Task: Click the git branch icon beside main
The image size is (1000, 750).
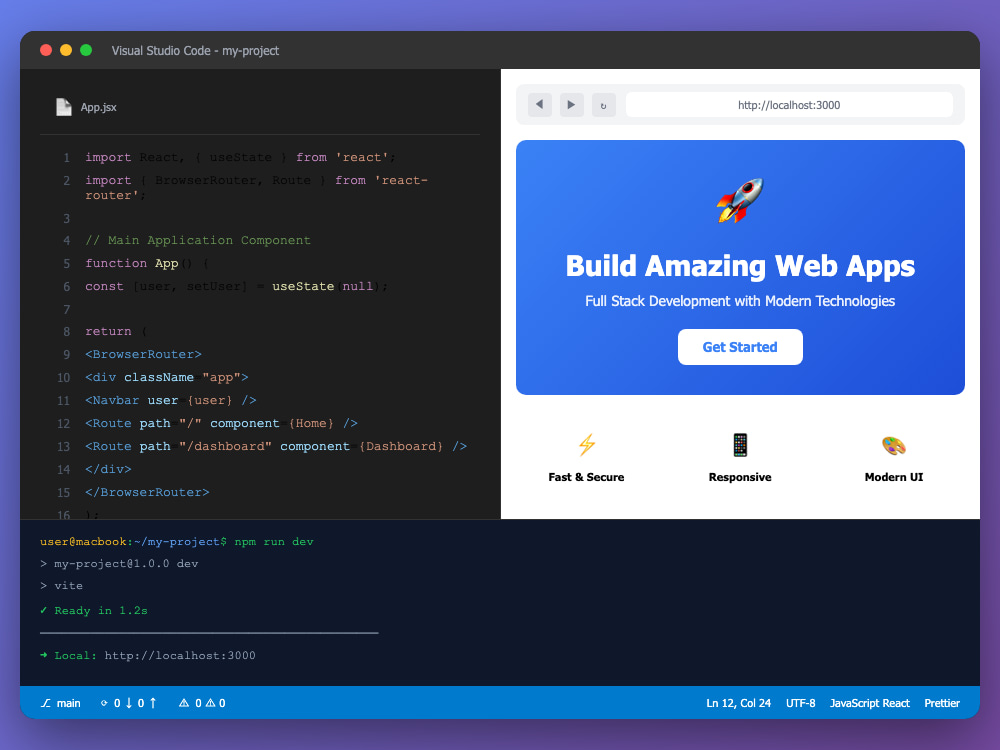Action: pos(46,703)
